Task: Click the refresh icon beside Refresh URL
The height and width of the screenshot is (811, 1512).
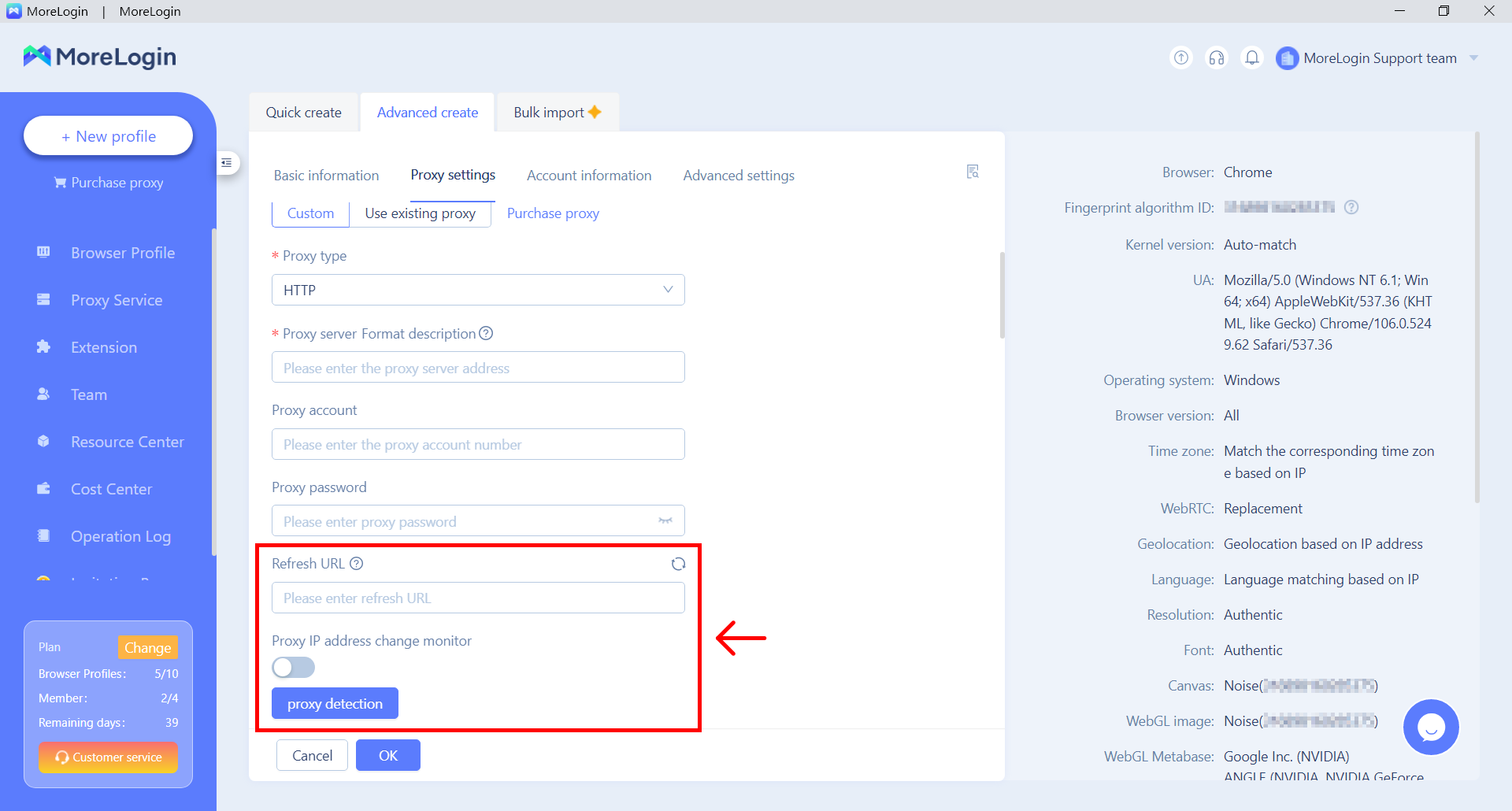Action: pos(678,564)
